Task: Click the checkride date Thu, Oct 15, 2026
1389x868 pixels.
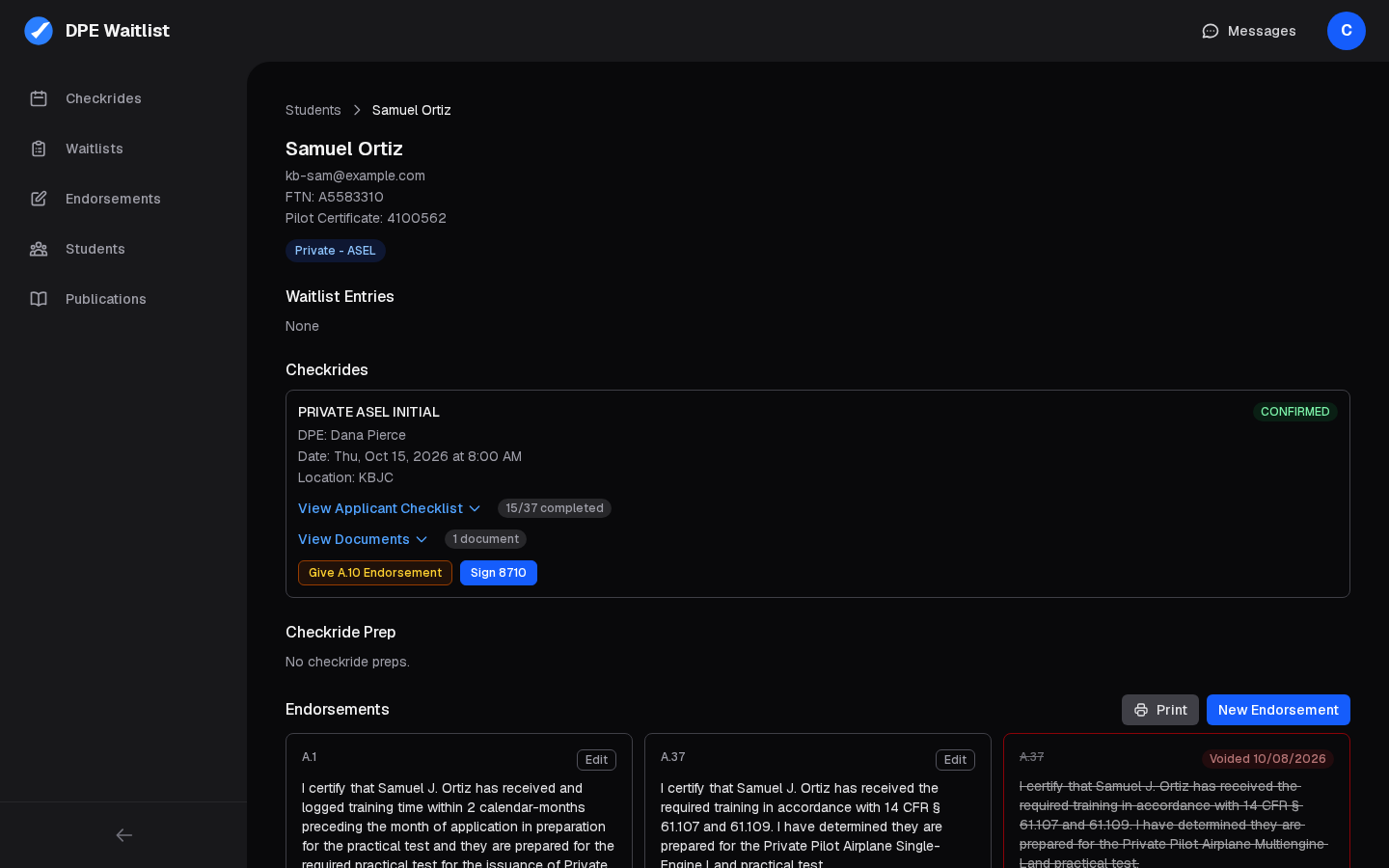Action: pyautogui.click(x=410, y=456)
